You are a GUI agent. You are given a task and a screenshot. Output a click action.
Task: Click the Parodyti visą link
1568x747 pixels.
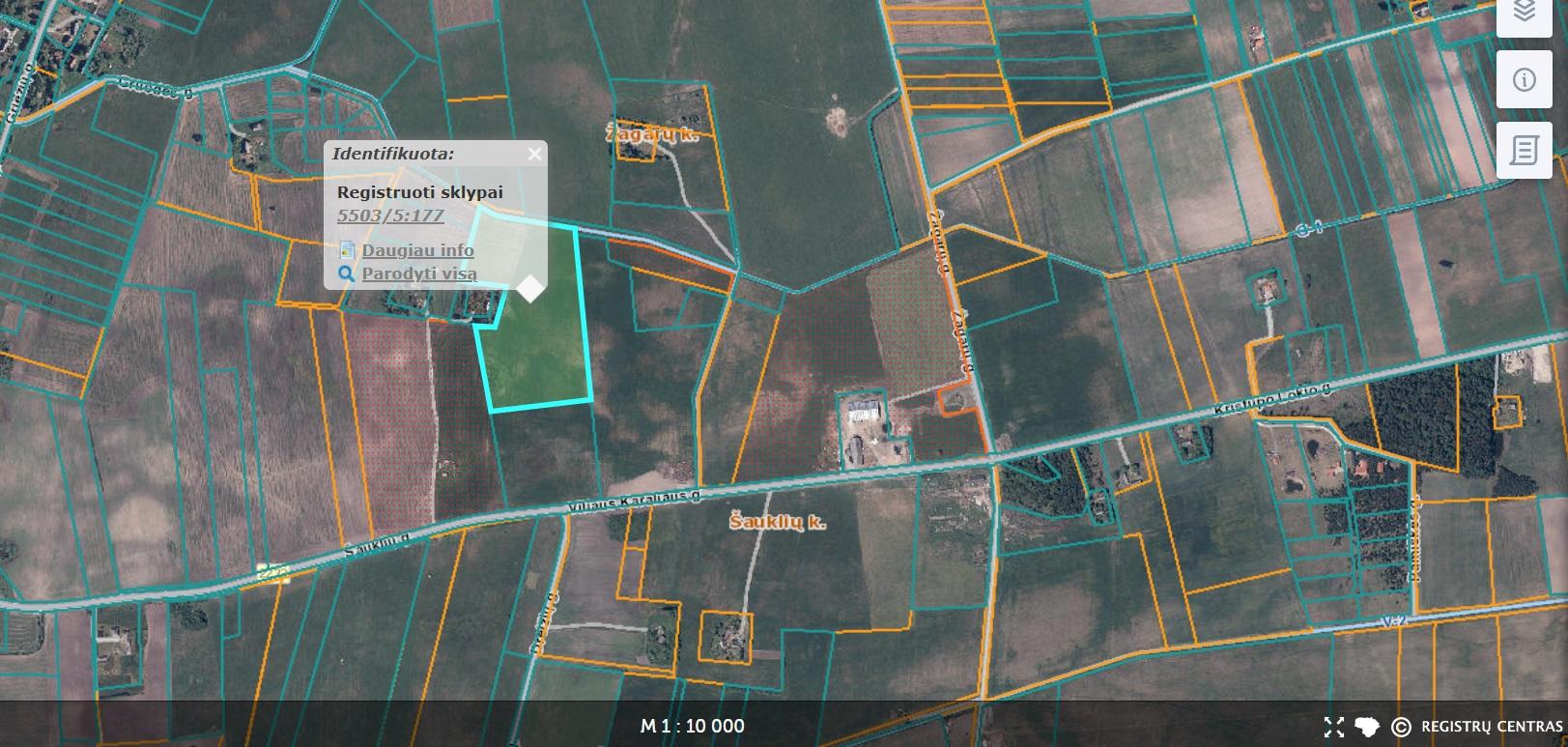pos(419,274)
